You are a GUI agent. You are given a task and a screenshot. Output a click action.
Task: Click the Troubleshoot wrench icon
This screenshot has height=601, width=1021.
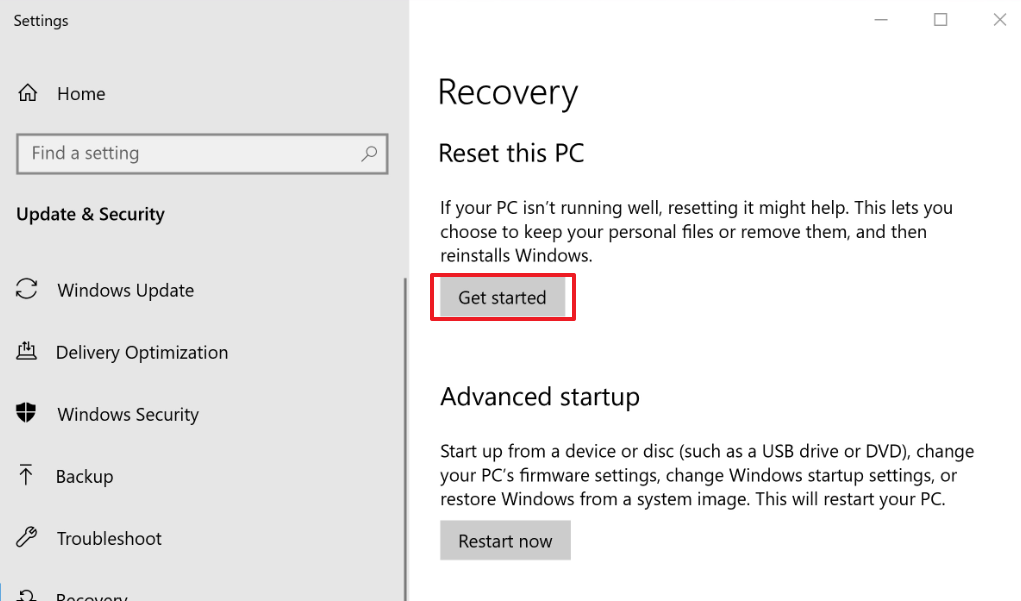[27, 538]
